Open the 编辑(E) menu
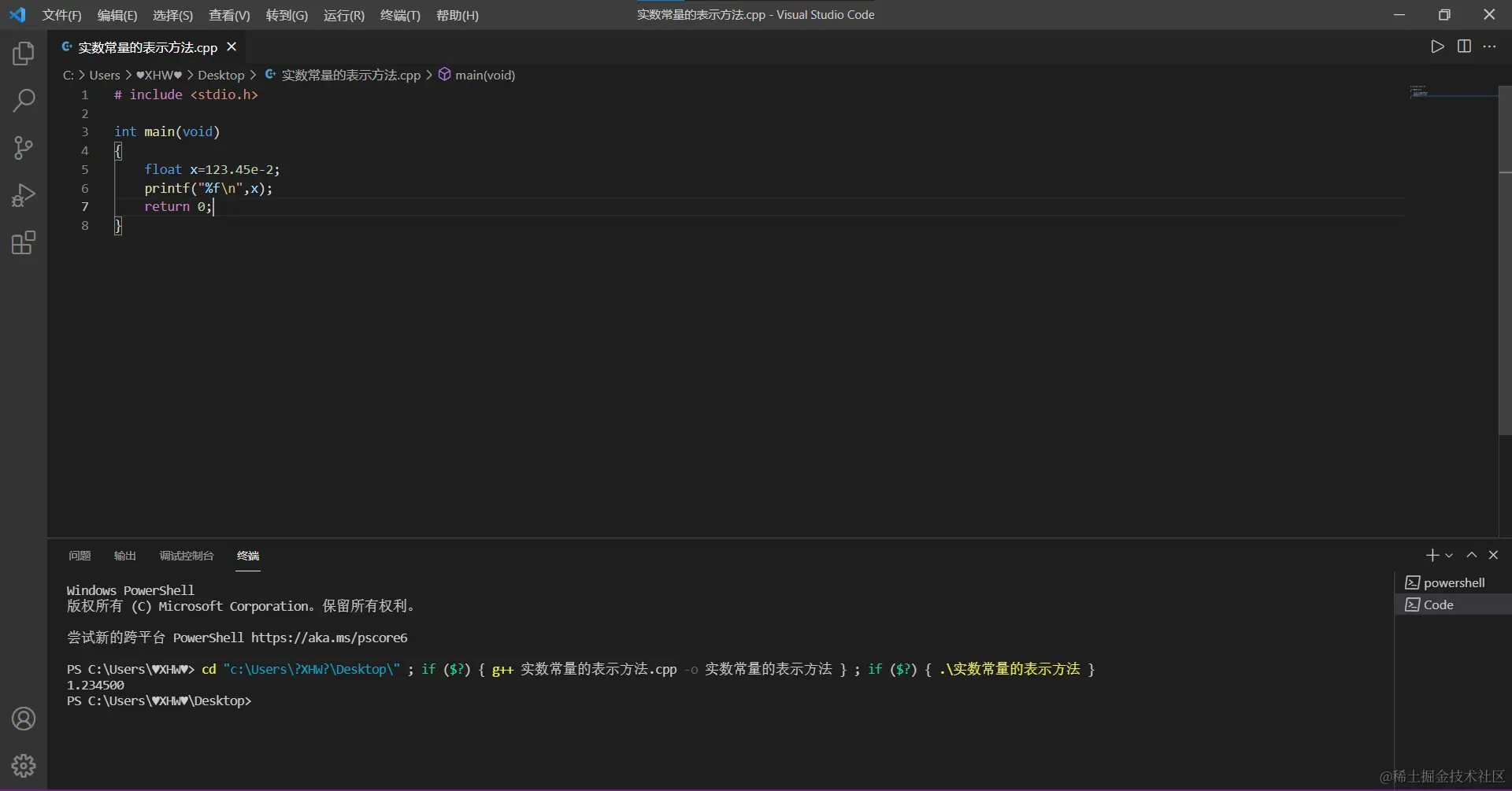Screen dimensions: 1512x791 (x=117, y=15)
